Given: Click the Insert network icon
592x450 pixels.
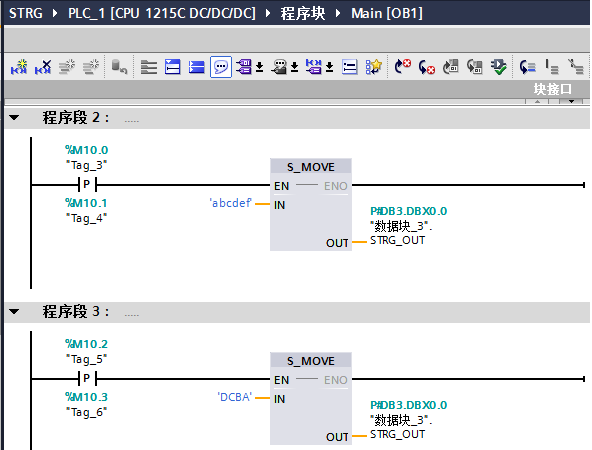Looking at the screenshot, I should coord(18,67).
